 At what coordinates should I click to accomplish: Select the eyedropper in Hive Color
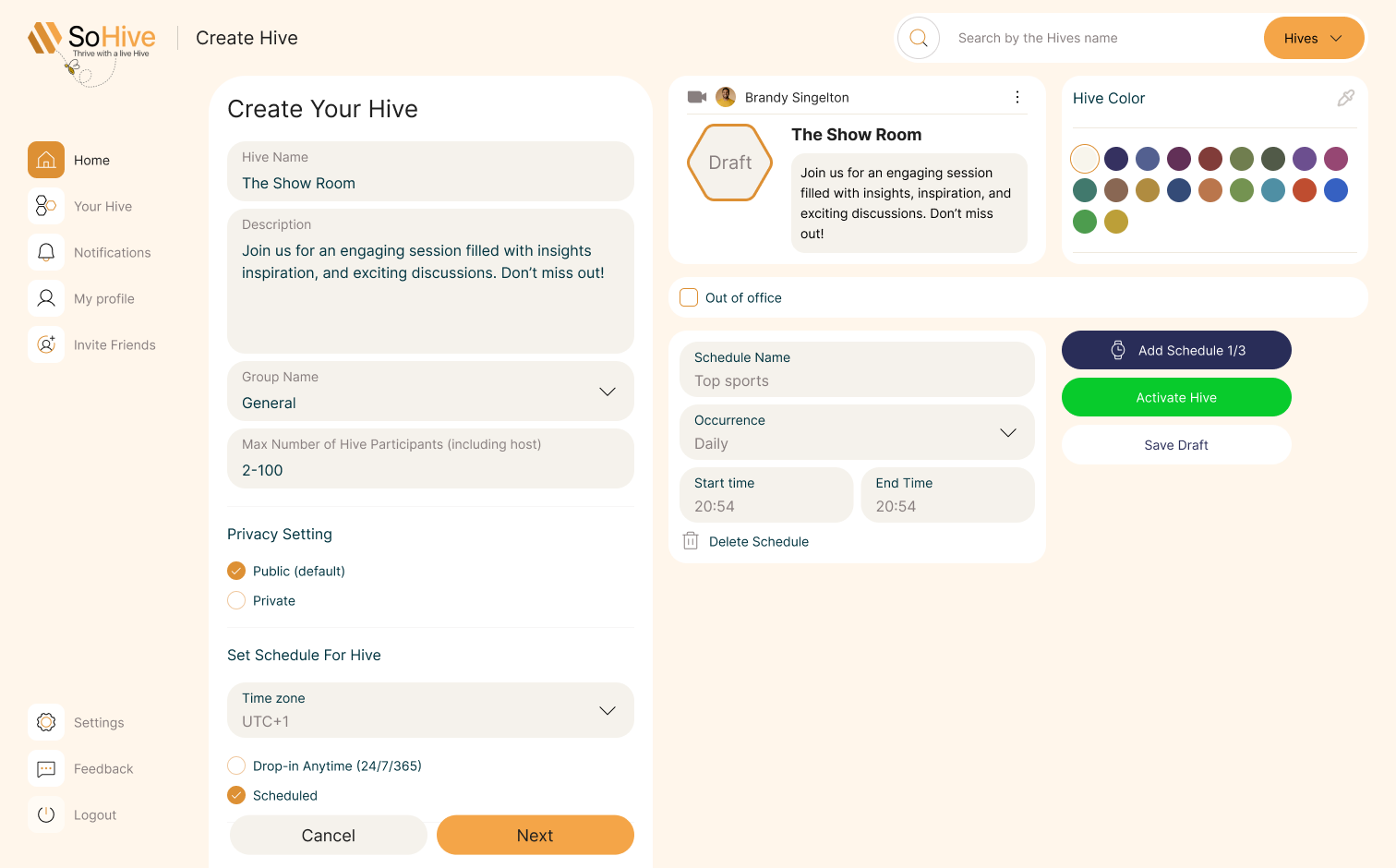point(1346,98)
